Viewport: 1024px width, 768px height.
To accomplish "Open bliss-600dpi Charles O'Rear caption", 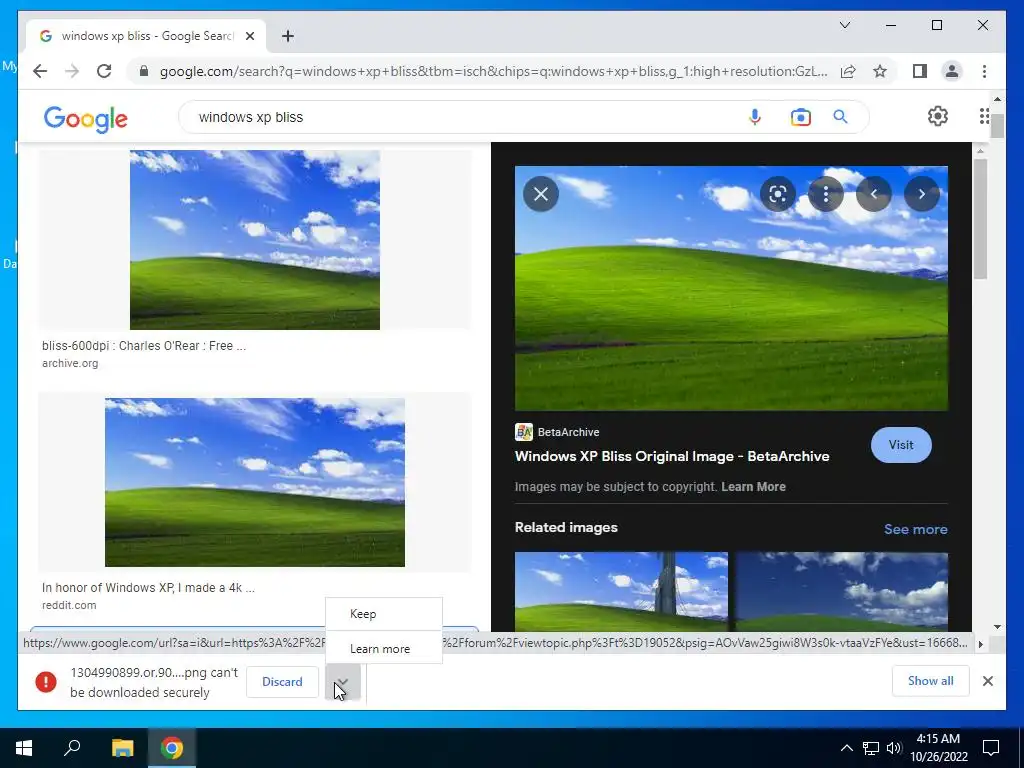I will (x=144, y=345).
